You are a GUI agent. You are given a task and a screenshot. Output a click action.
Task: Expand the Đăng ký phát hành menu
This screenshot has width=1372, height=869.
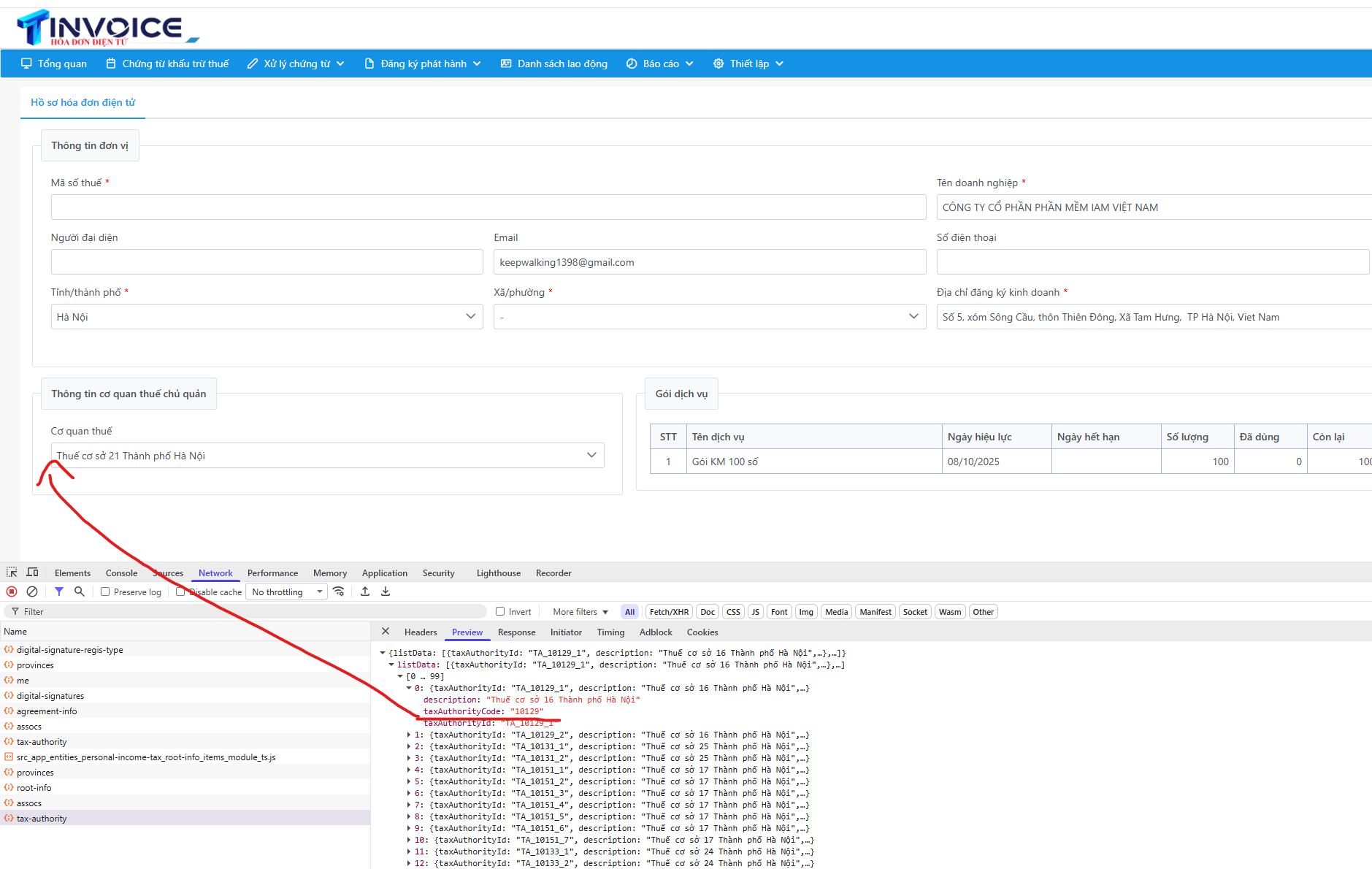click(423, 64)
